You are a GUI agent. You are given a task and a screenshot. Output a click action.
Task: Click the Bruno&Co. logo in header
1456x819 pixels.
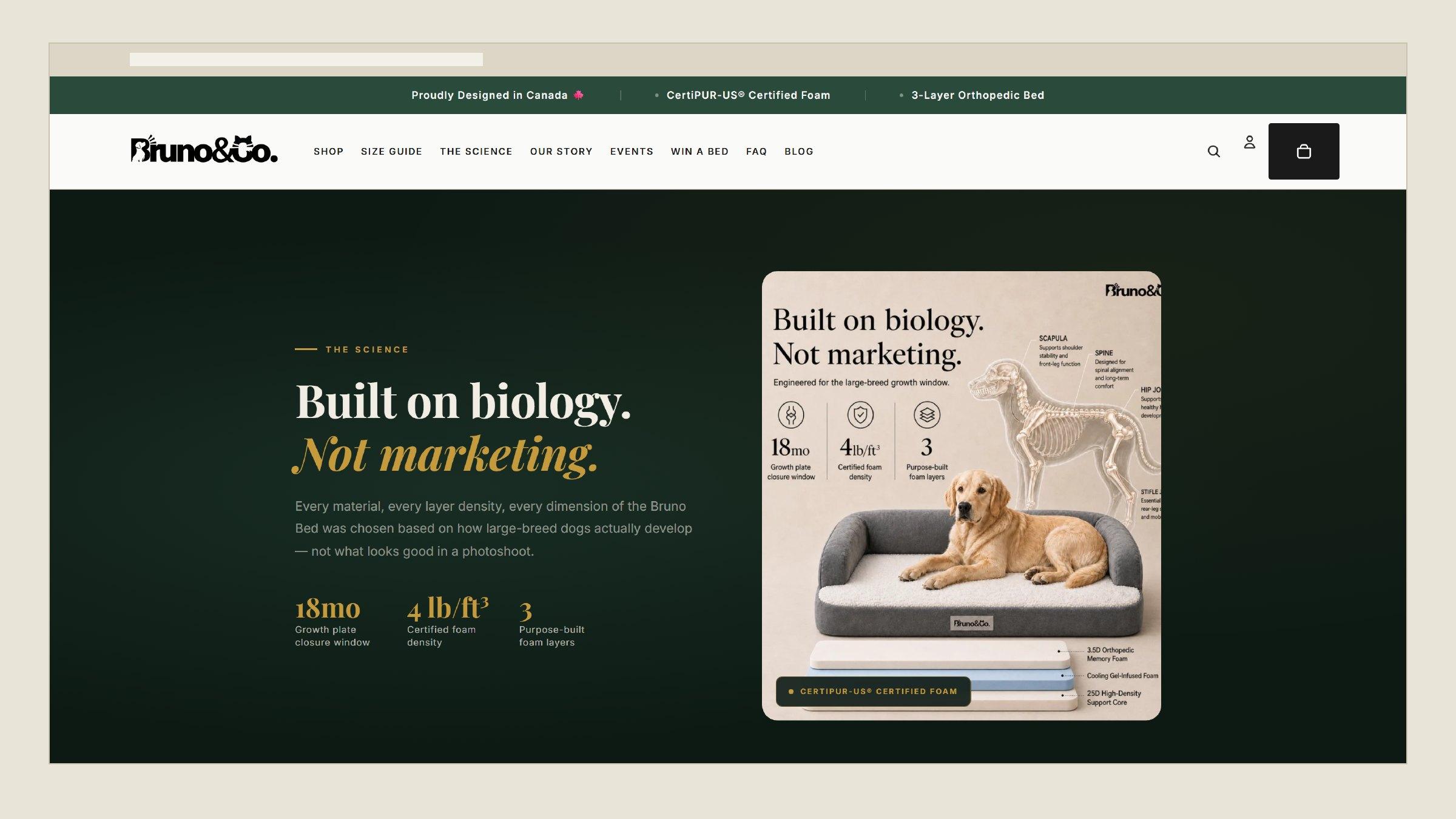204,149
